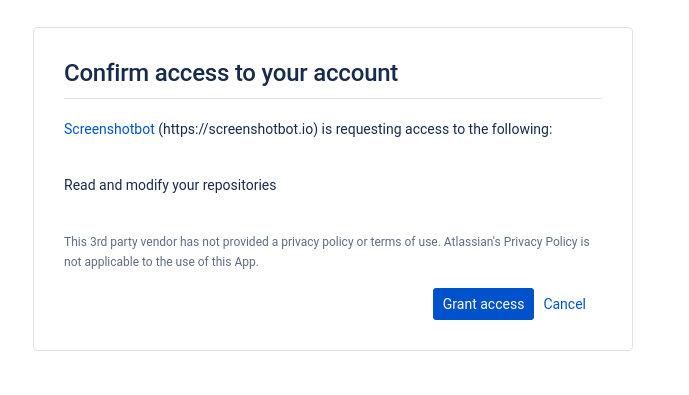Click 'not applicable to the use' line
Image resolution: width=689 pixels, height=395 pixels.
point(161,262)
